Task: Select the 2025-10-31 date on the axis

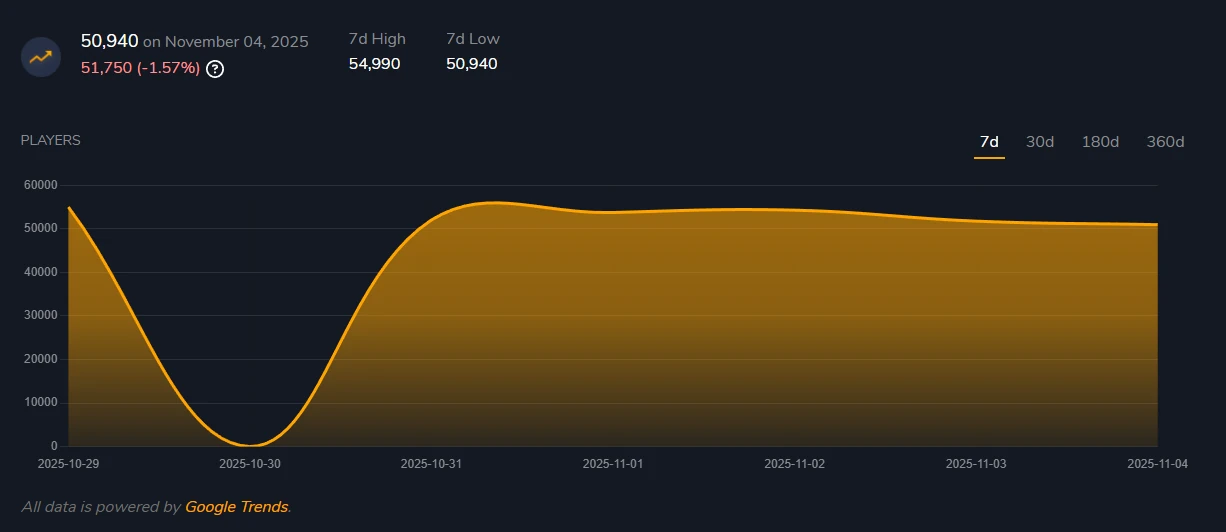Action: click(x=431, y=464)
